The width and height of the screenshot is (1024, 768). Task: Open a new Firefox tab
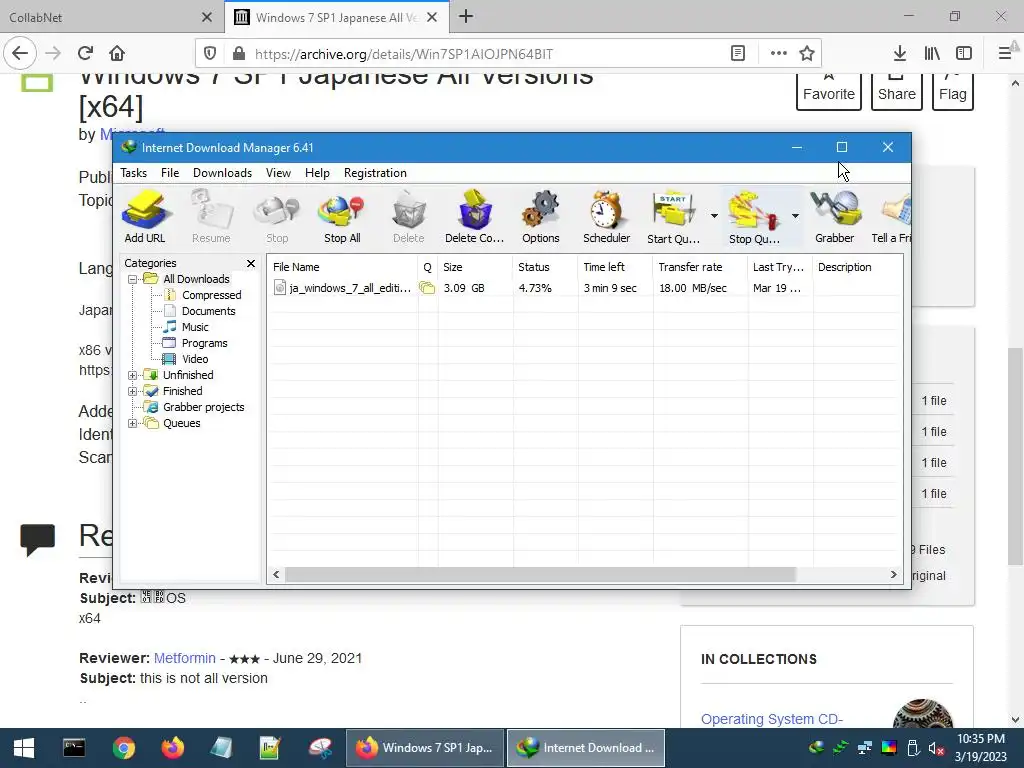(x=466, y=16)
